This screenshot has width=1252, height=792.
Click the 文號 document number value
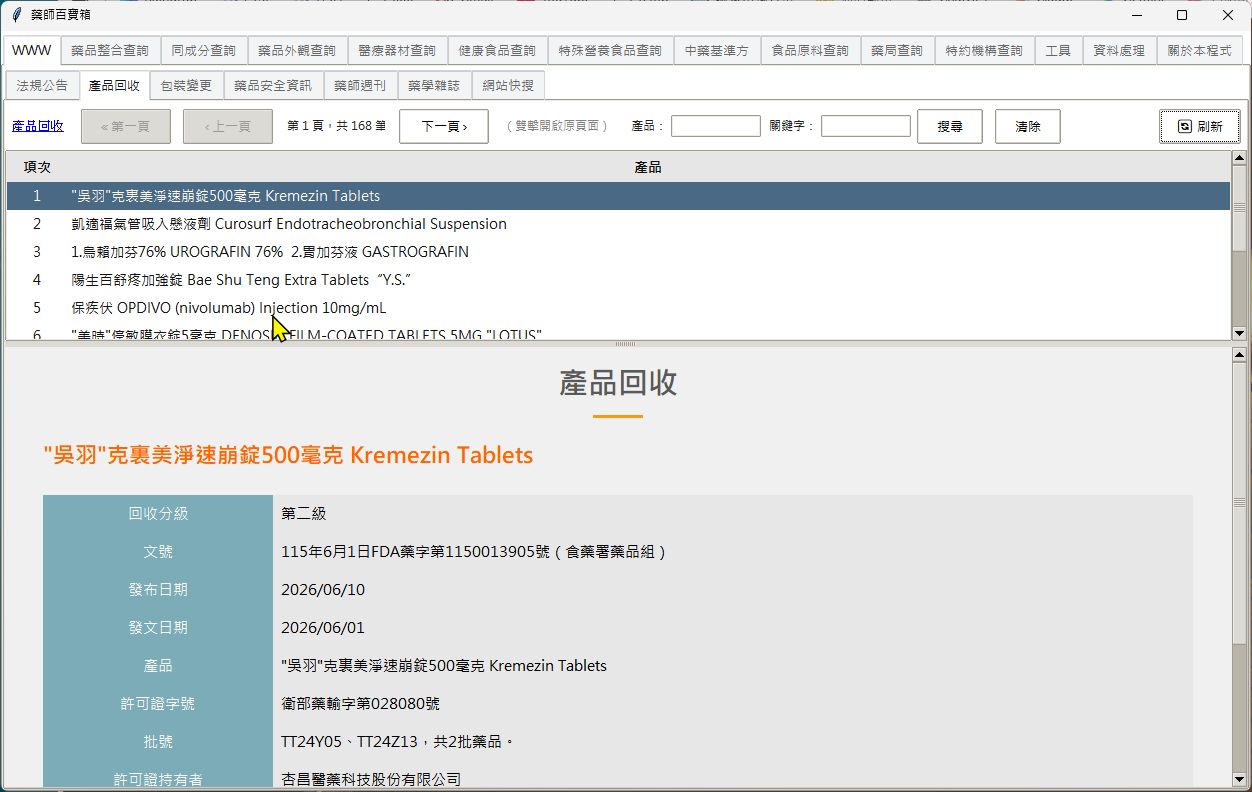click(474, 552)
